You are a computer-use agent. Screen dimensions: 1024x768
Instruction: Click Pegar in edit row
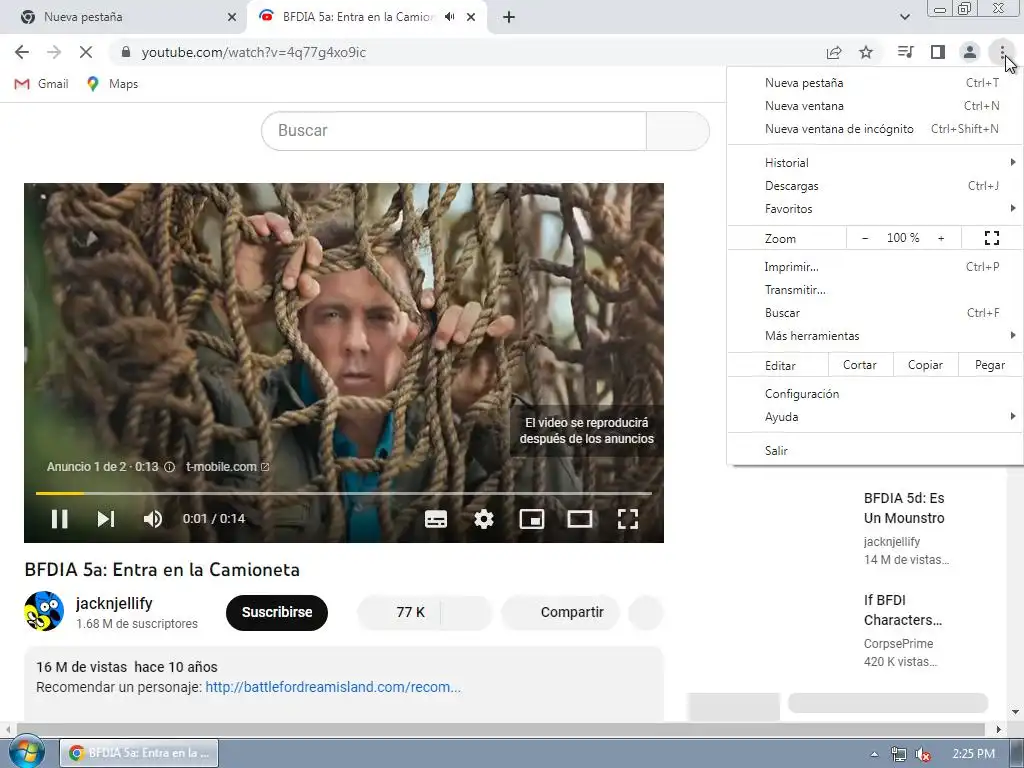click(989, 365)
